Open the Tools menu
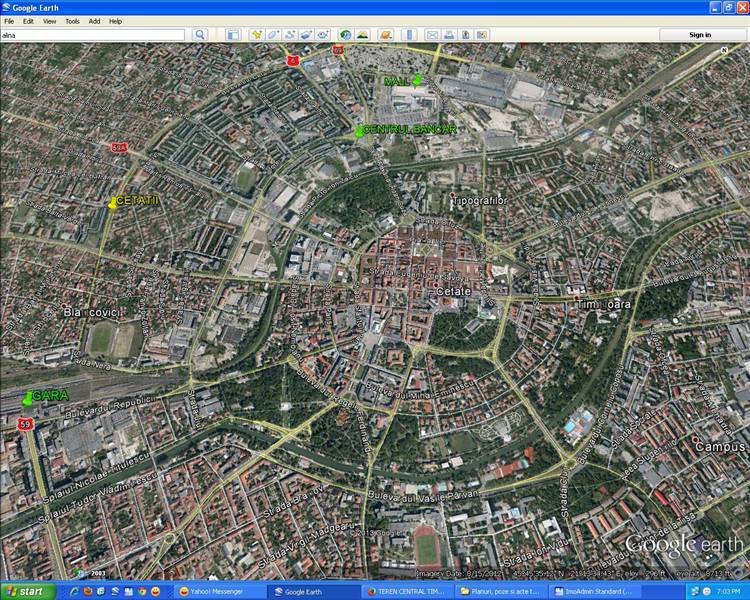The image size is (750, 600). click(72, 21)
